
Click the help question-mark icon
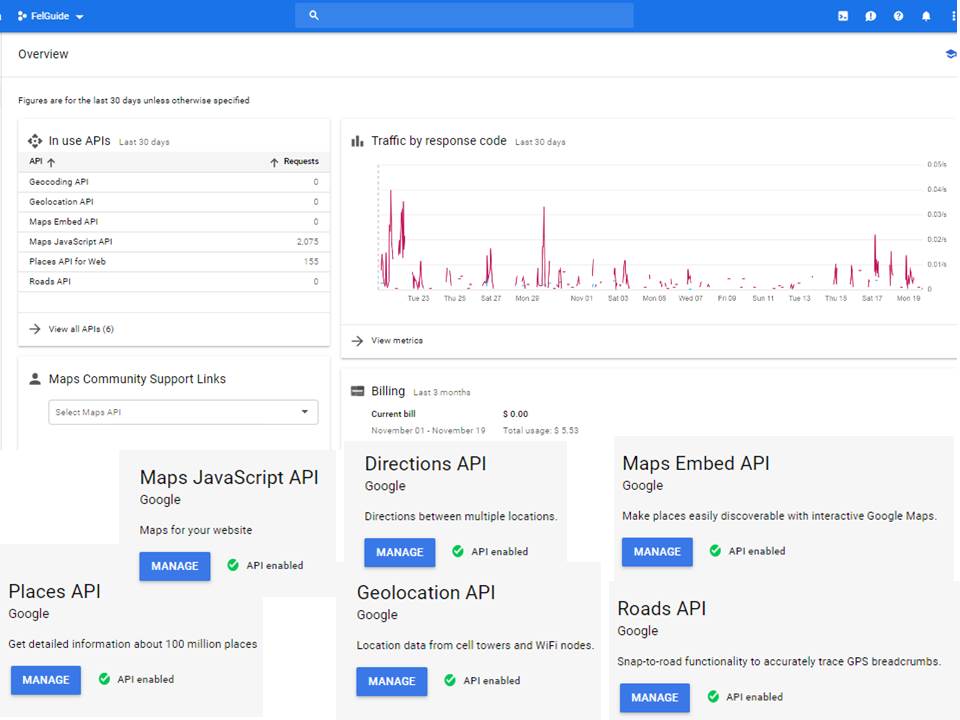[x=899, y=15]
